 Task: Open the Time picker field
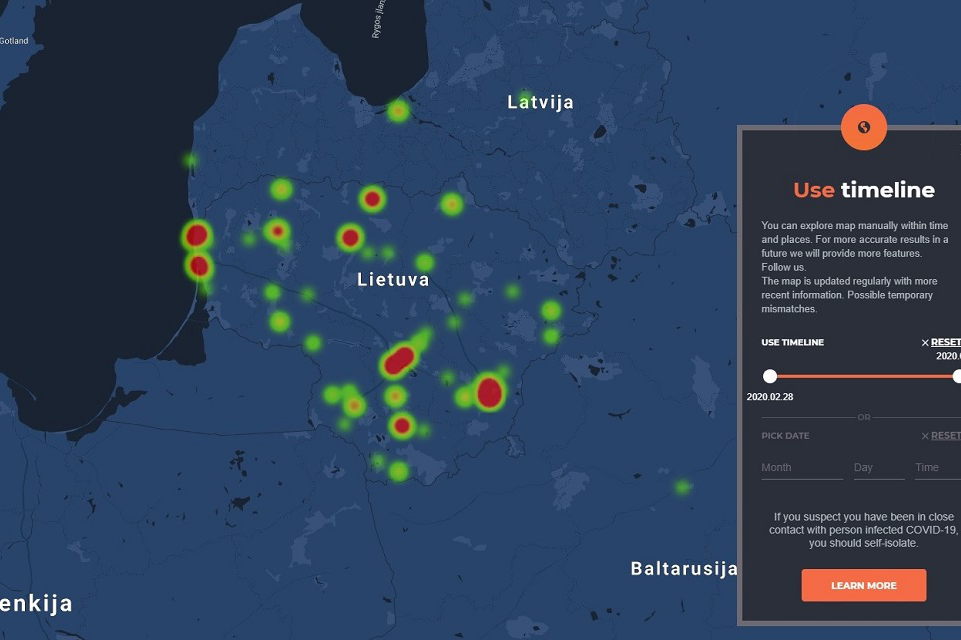[936, 468]
